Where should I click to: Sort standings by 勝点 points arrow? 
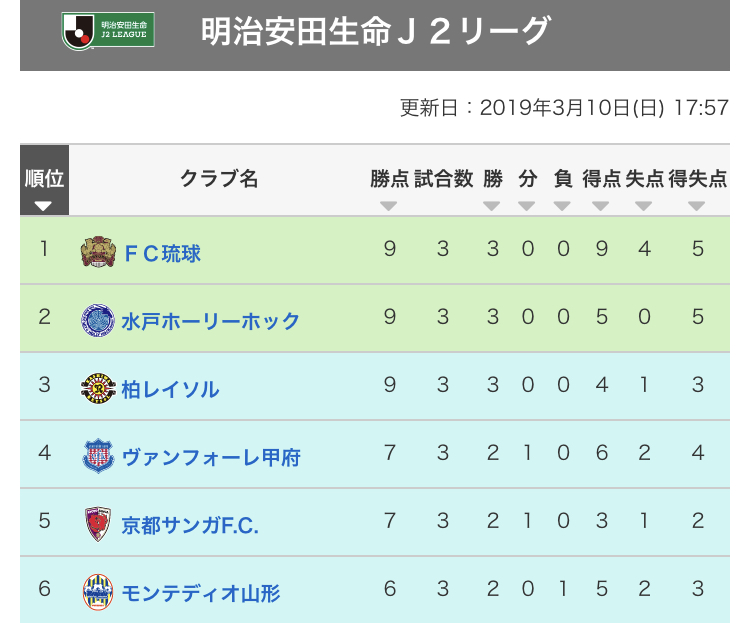(x=389, y=206)
